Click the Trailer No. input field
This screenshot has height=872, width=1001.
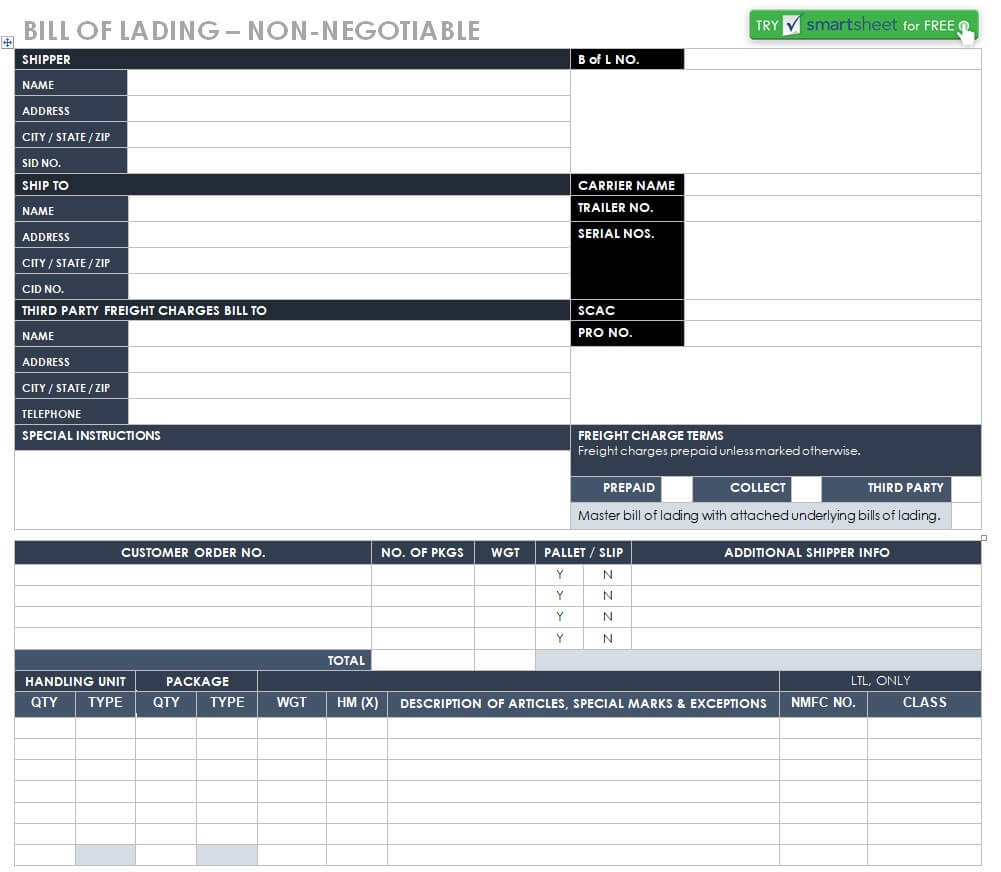832,208
